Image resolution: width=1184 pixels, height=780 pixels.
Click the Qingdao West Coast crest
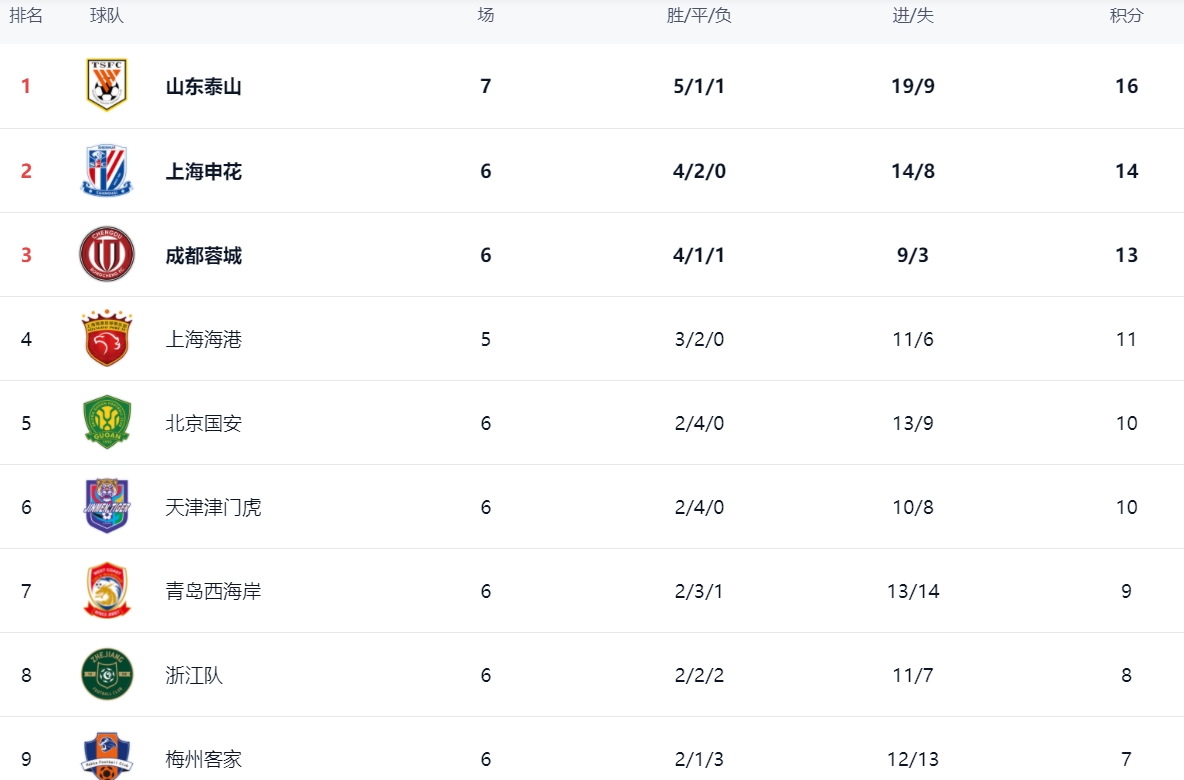click(106, 590)
